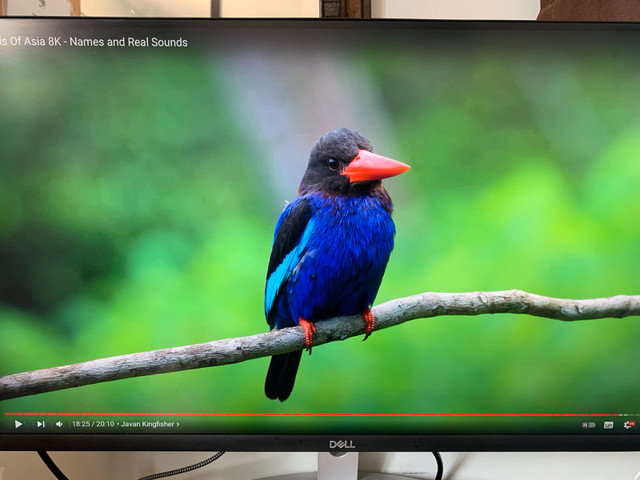Jump to the unplayed end of the timeline
The image size is (640, 480).
point(630,414)
